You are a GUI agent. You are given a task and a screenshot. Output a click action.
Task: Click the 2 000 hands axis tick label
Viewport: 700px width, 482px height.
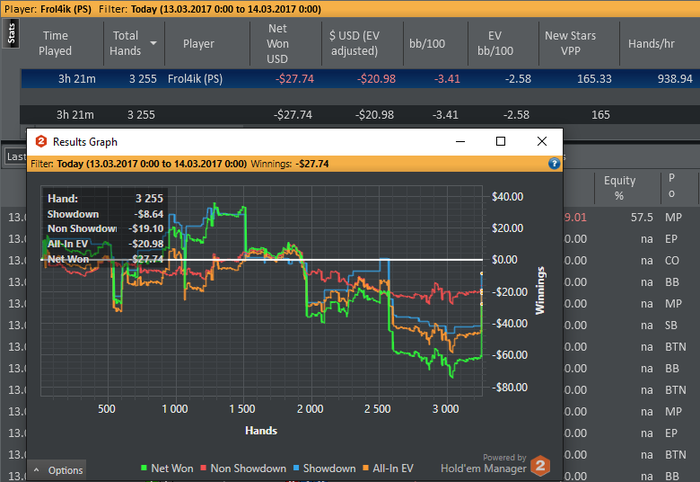310,409
